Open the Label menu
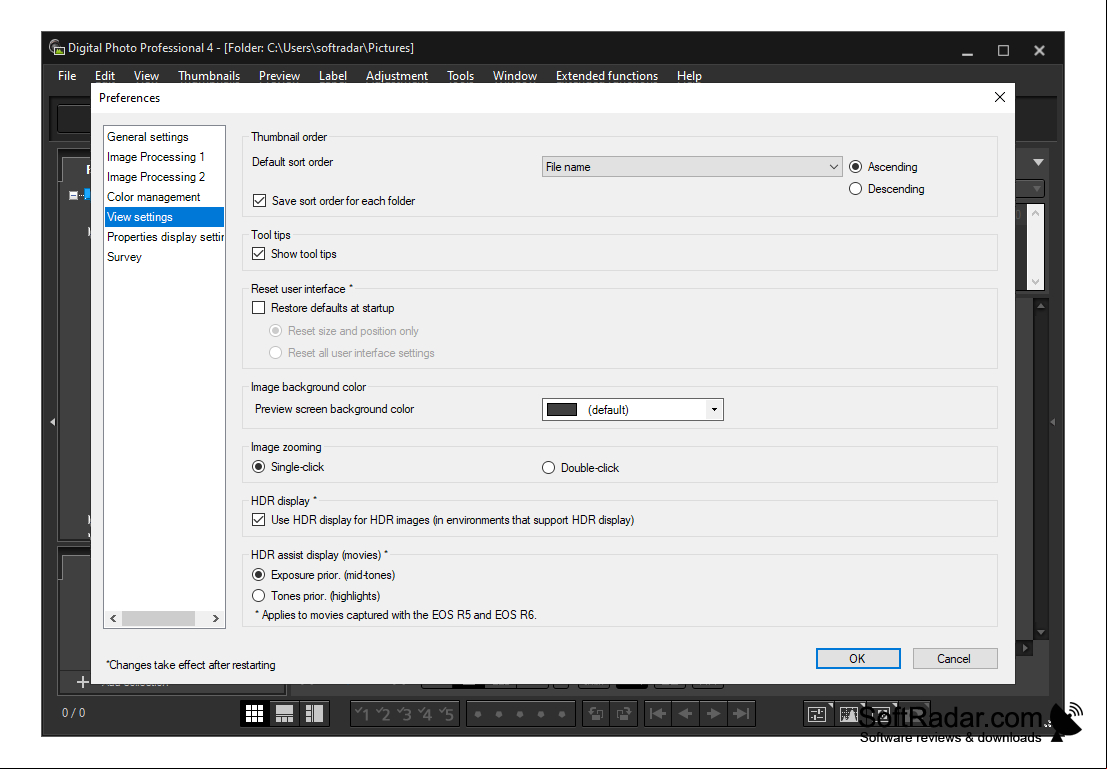1107x769 pixels. click(x=333, y=76)
